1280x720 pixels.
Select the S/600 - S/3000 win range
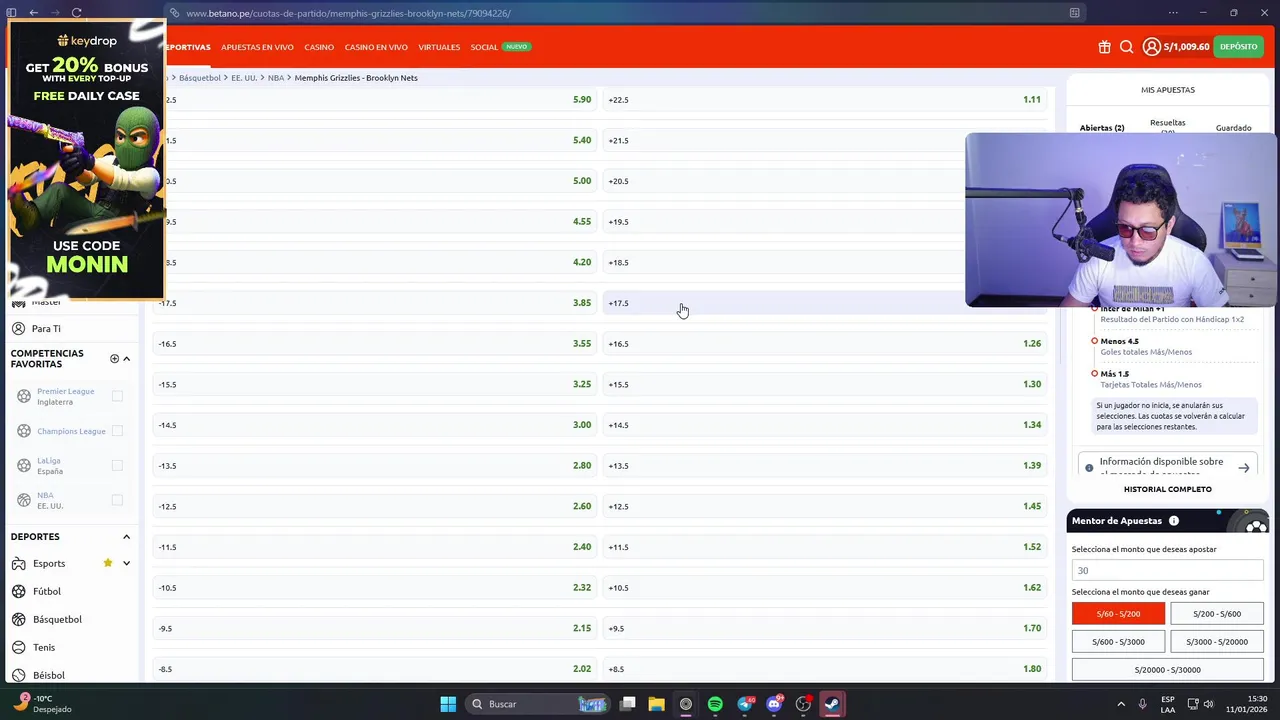[x=1118, y=642]
